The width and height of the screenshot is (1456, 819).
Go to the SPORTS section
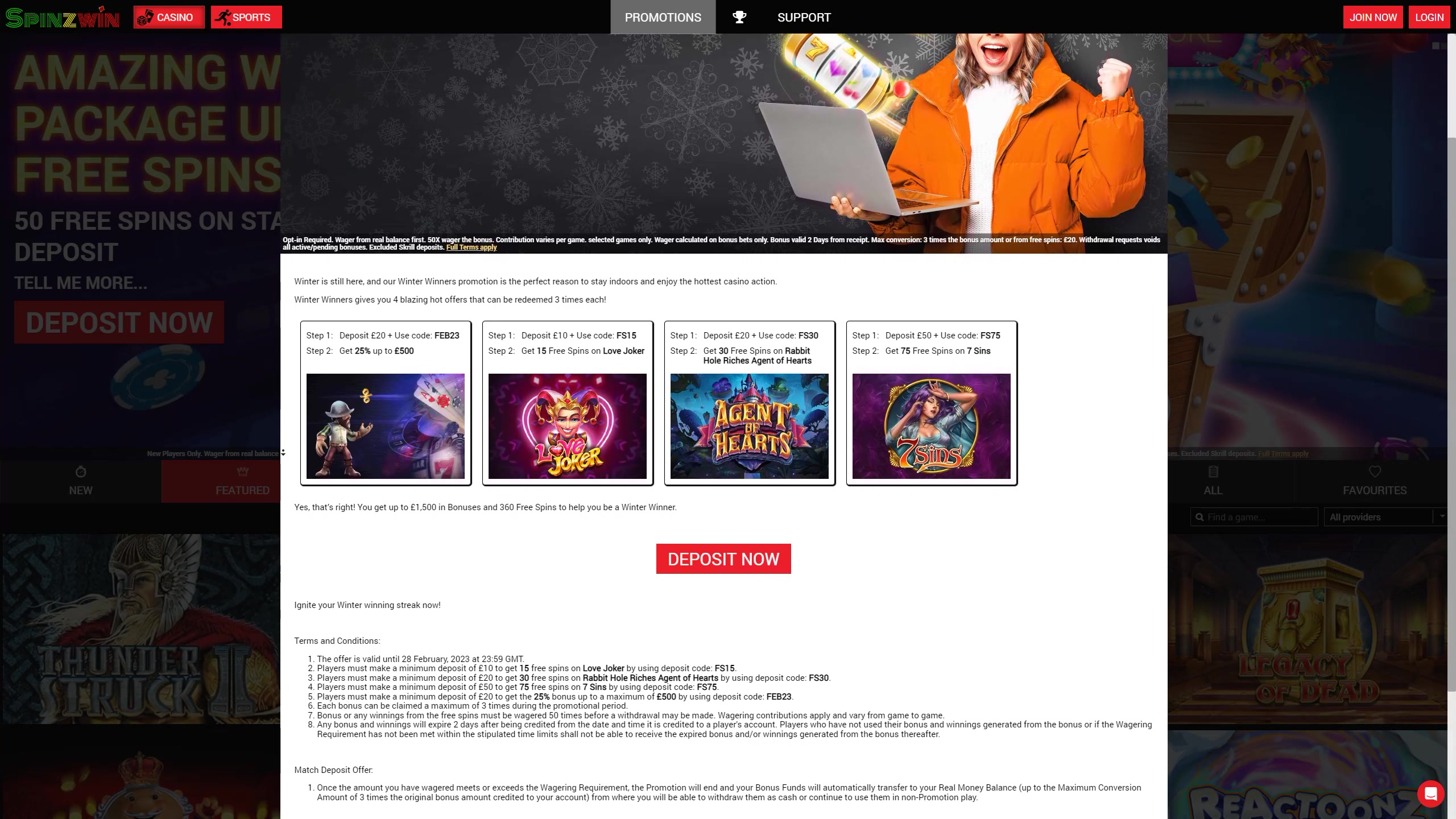click(x=246, y=17)
